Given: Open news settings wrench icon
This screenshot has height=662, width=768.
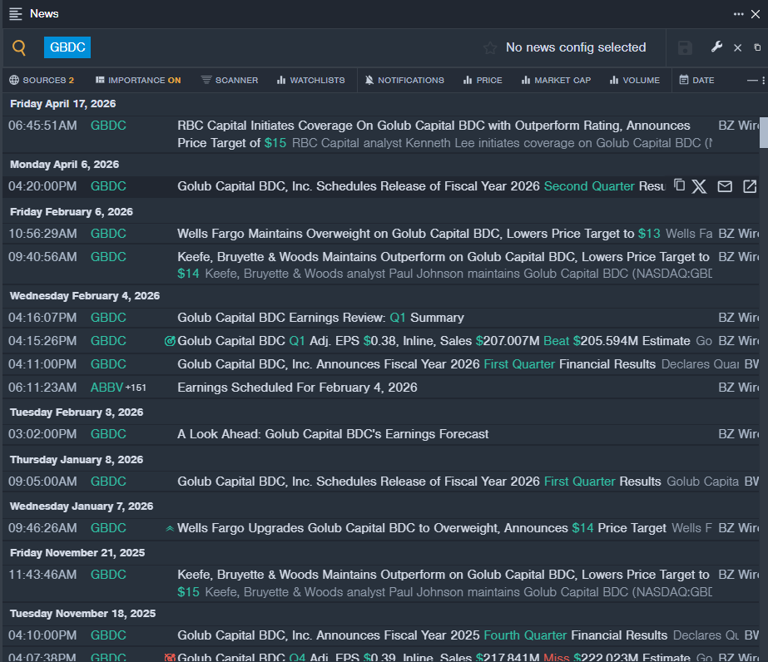Looking at the screenshot, I should [x=716, y=47].
